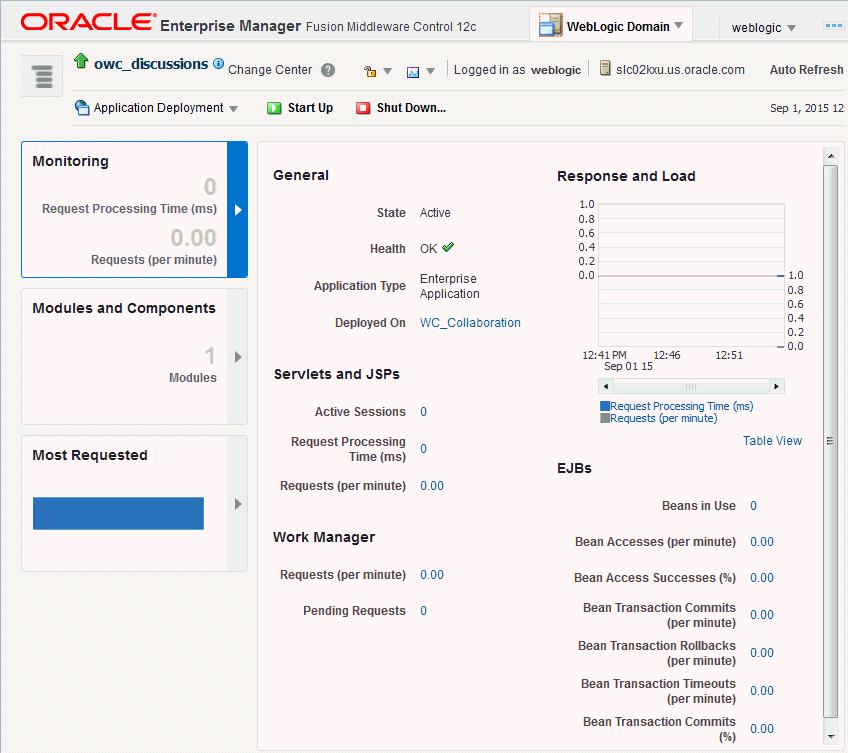Open the WebLogic Domain menu
This screenshot has width=848, height=753.
coord(612,26)
